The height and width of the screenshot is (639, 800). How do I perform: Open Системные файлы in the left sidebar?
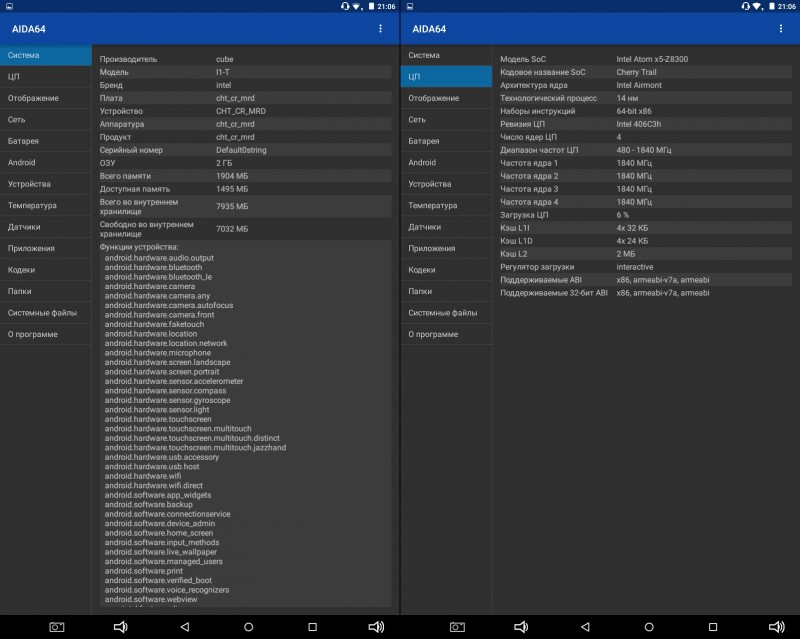click(46, 313)
